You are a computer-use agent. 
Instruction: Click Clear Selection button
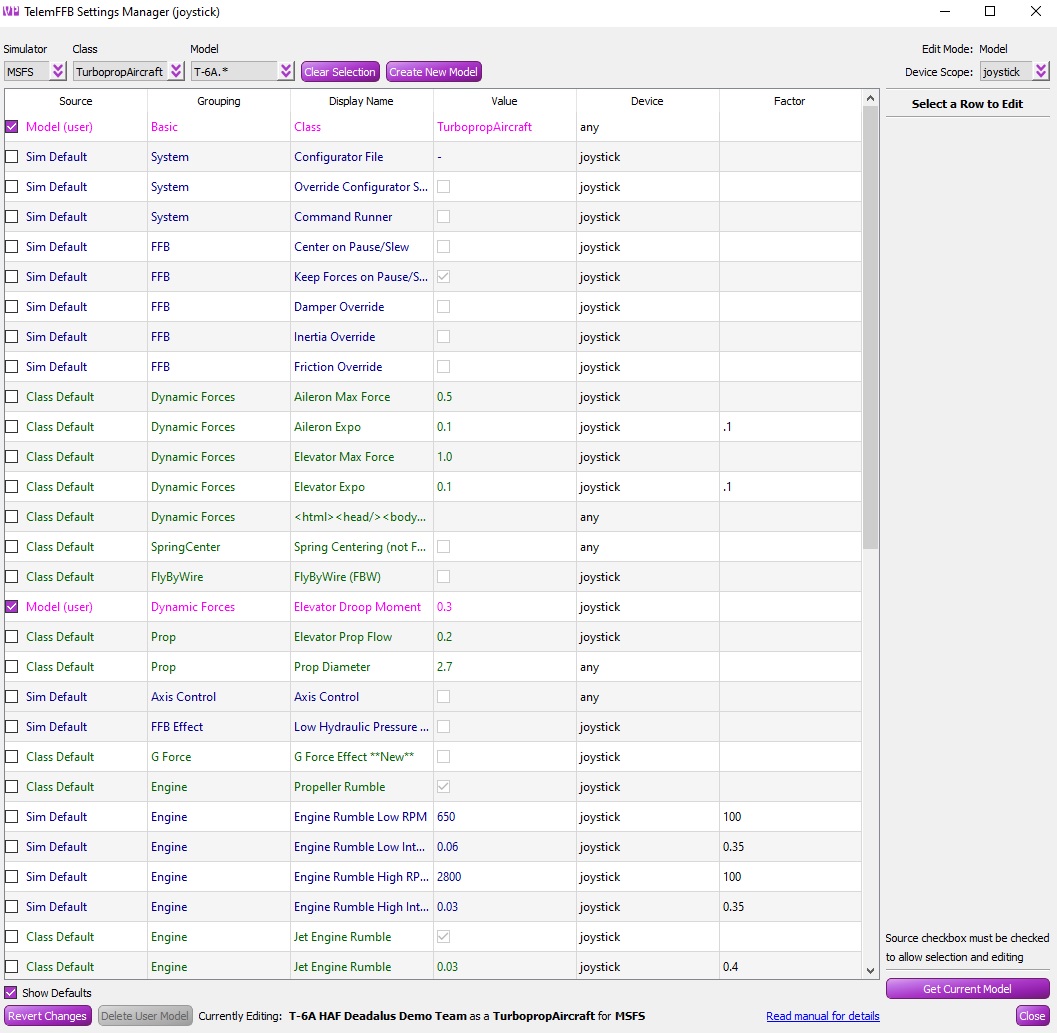pyautogui.click(x=340, y=71)
